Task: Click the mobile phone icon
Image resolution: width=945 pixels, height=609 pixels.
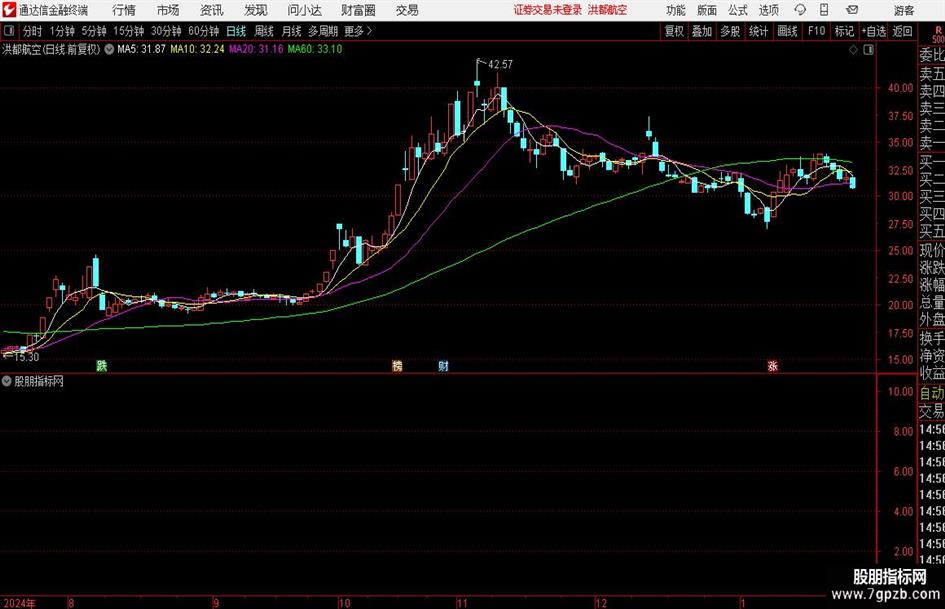Action: coord(824,10)
